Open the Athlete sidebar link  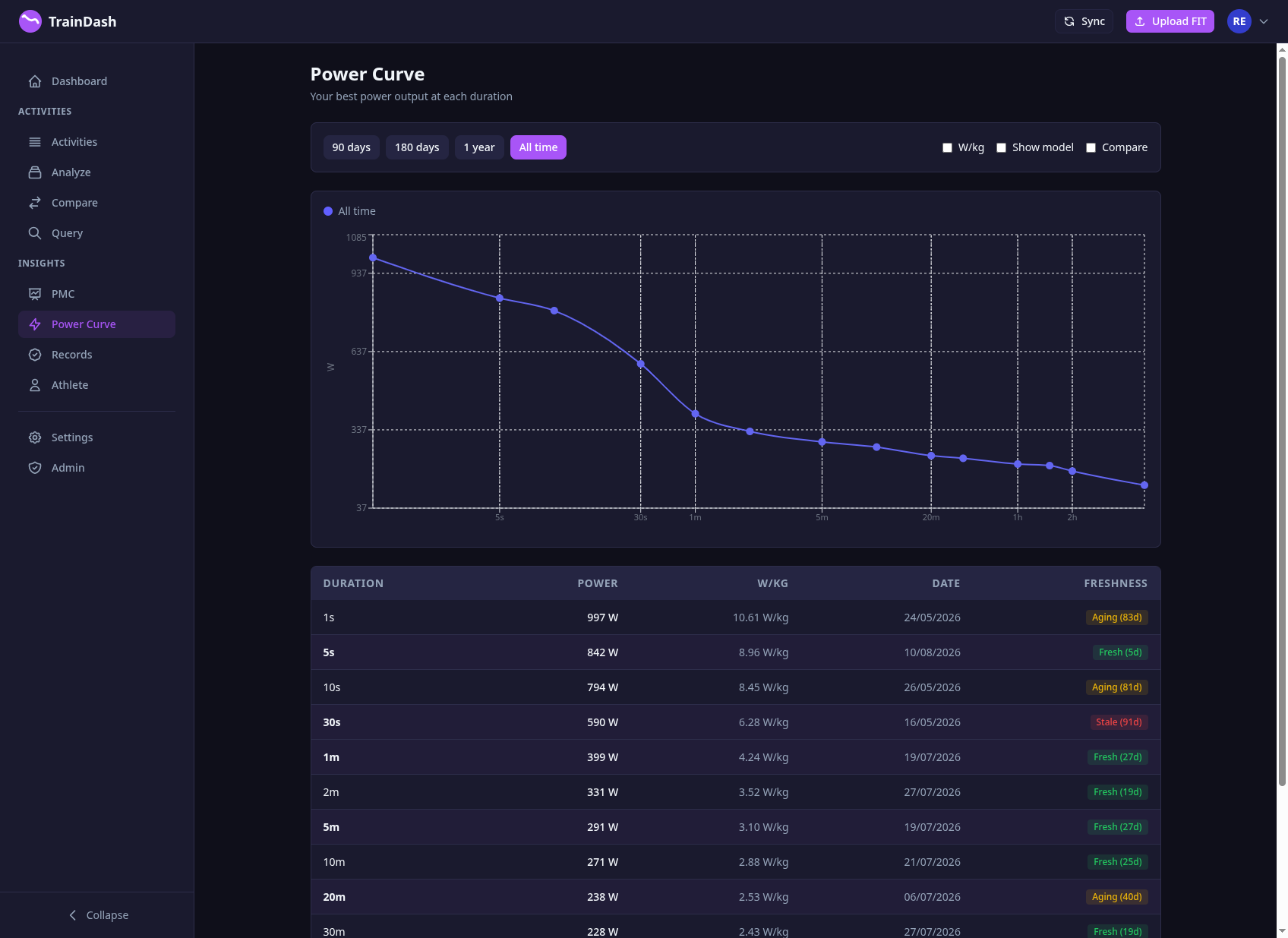point(96,385)
